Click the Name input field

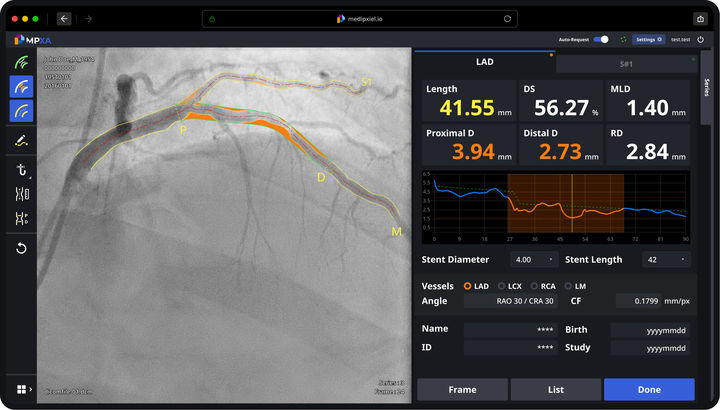point(510,330)
